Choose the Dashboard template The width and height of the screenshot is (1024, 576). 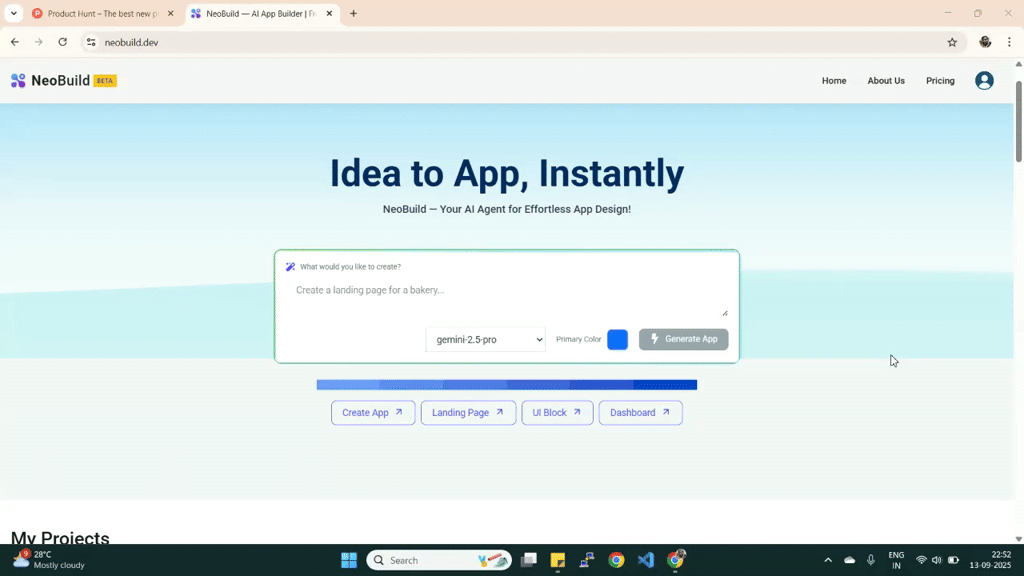tap(640, 413)
